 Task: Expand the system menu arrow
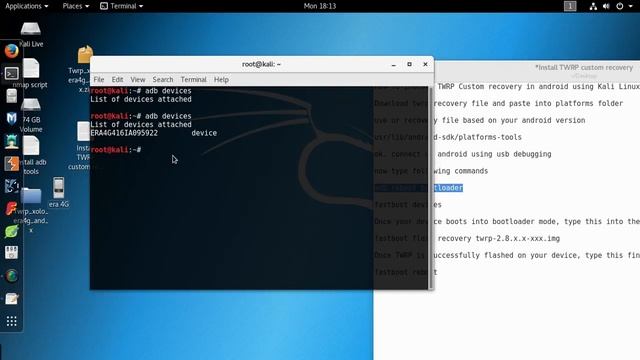pos(631,6)
